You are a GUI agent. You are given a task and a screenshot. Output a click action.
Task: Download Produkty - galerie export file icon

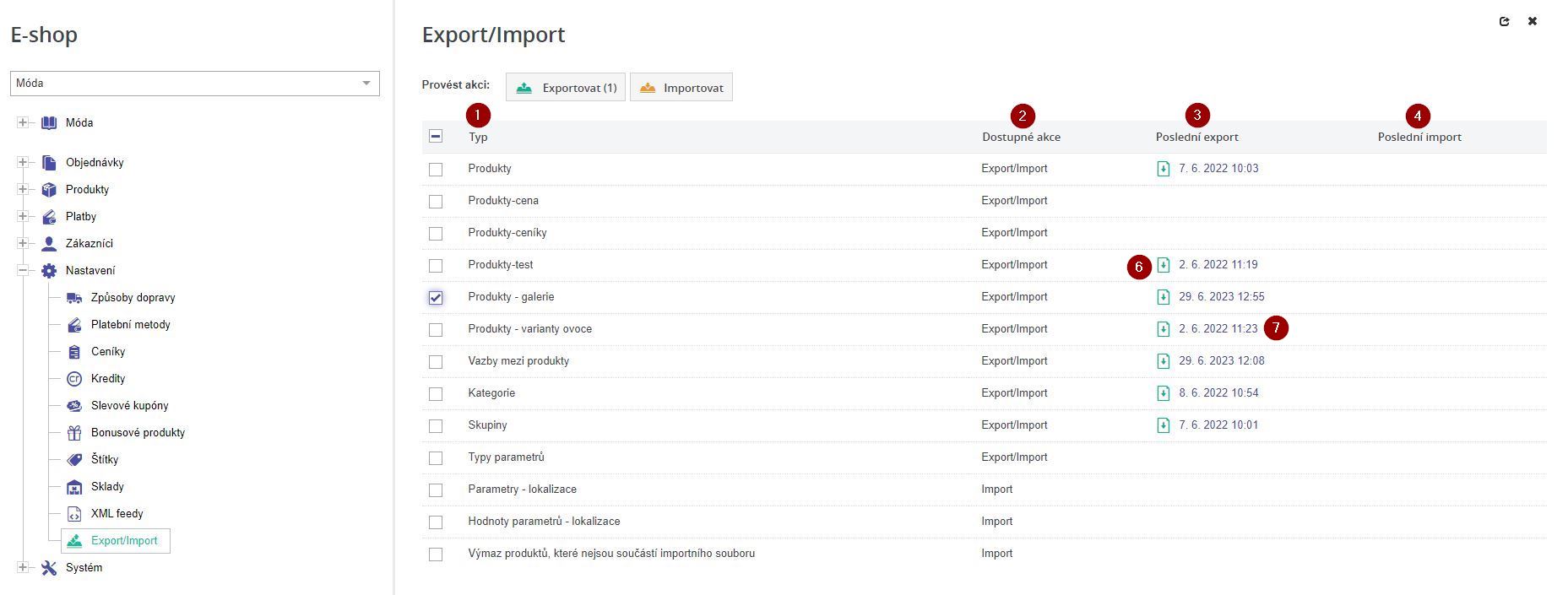click(x=1164, y=297)
